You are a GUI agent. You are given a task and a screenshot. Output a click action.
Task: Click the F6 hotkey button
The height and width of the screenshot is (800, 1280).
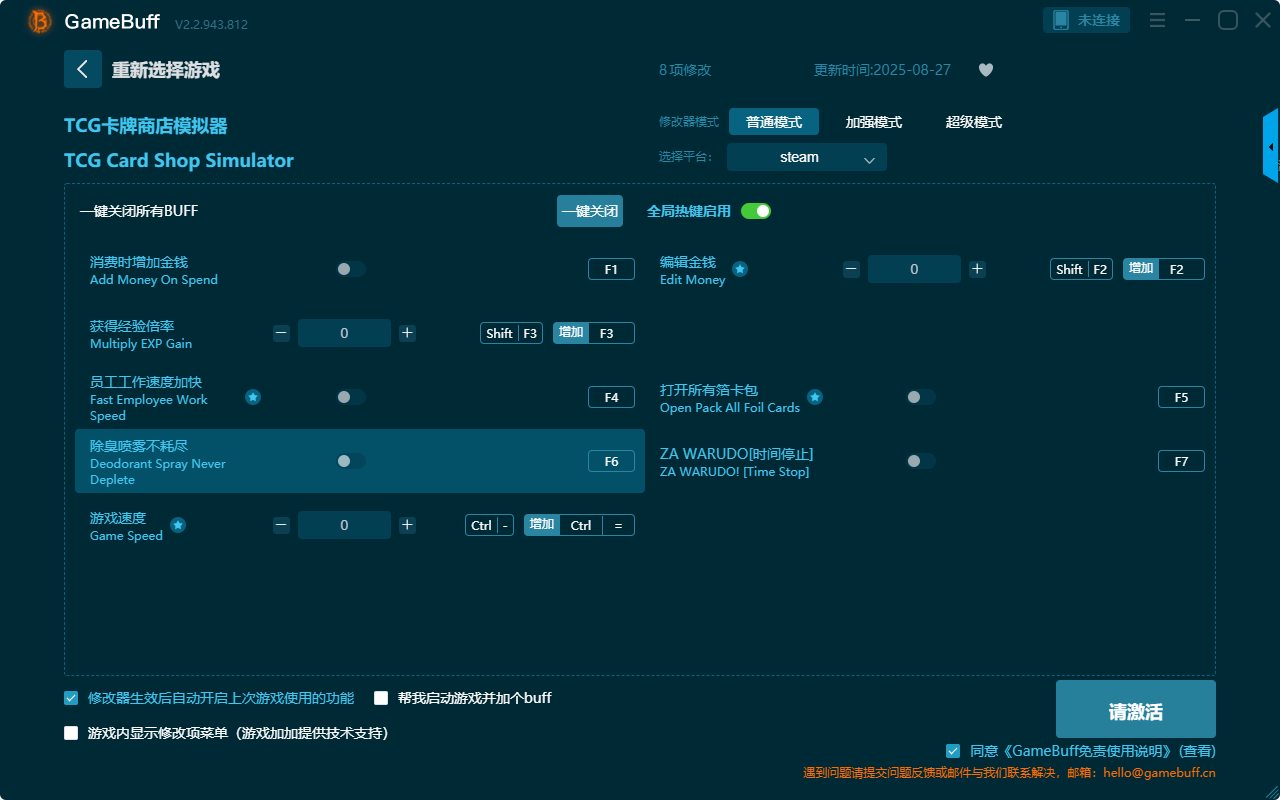tap(611, 461)
